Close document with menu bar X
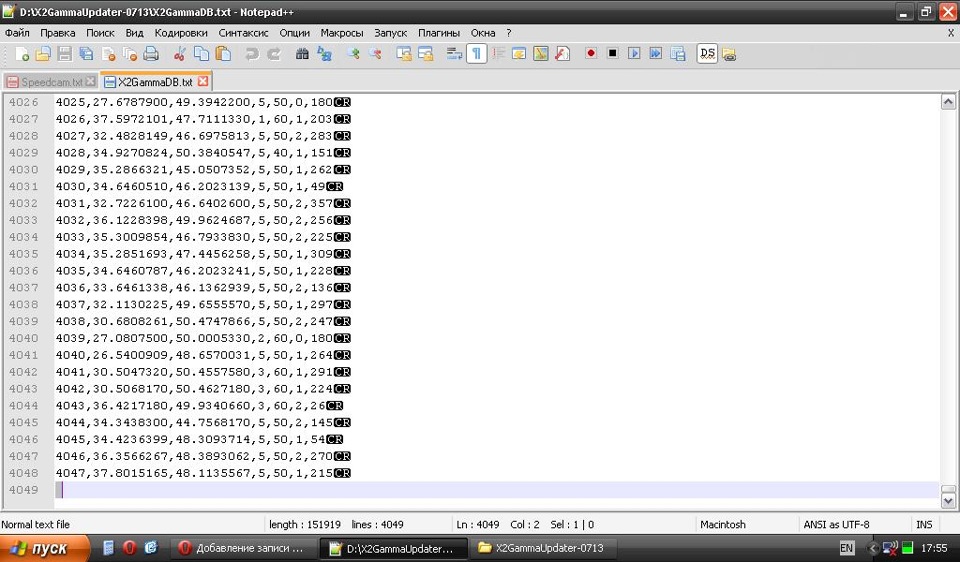The width and height of the screenshot is (960, 562). click(x=951, y=33)
